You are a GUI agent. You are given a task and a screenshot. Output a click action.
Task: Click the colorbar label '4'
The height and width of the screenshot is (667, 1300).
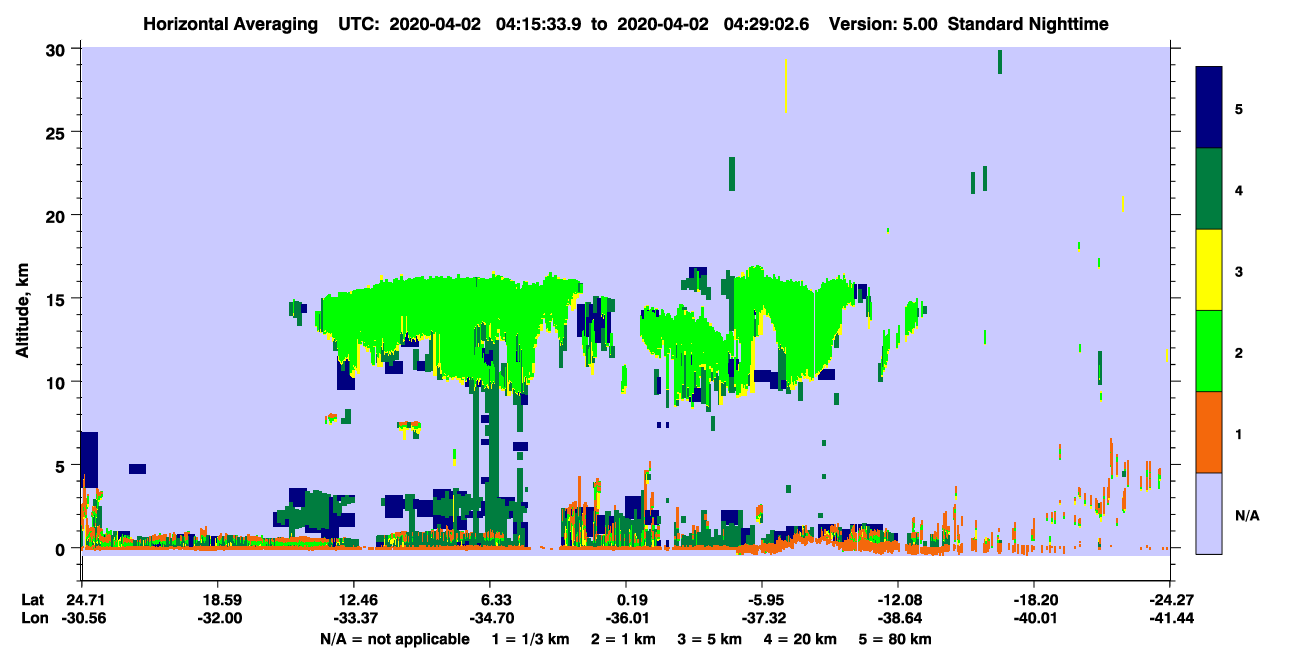(x=1239, y=189)
